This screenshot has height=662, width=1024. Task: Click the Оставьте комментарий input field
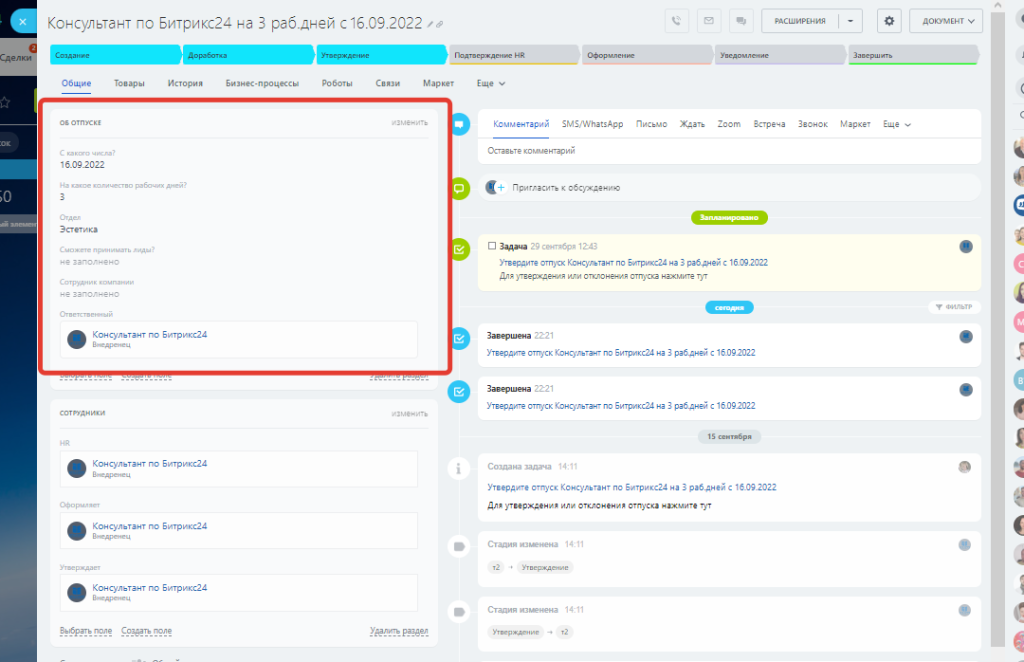coord(729,151)
